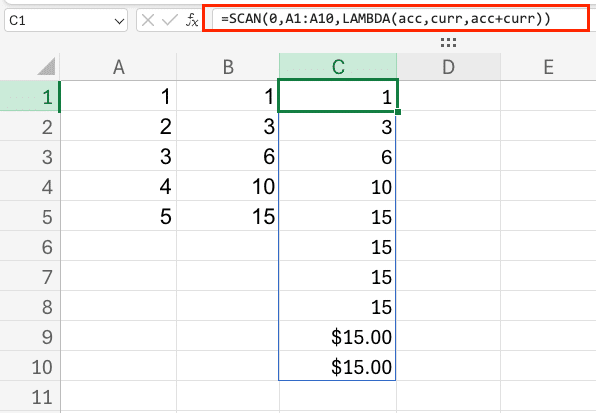
Task: Click cell A5 containing 5
Action: click(119, 216)
